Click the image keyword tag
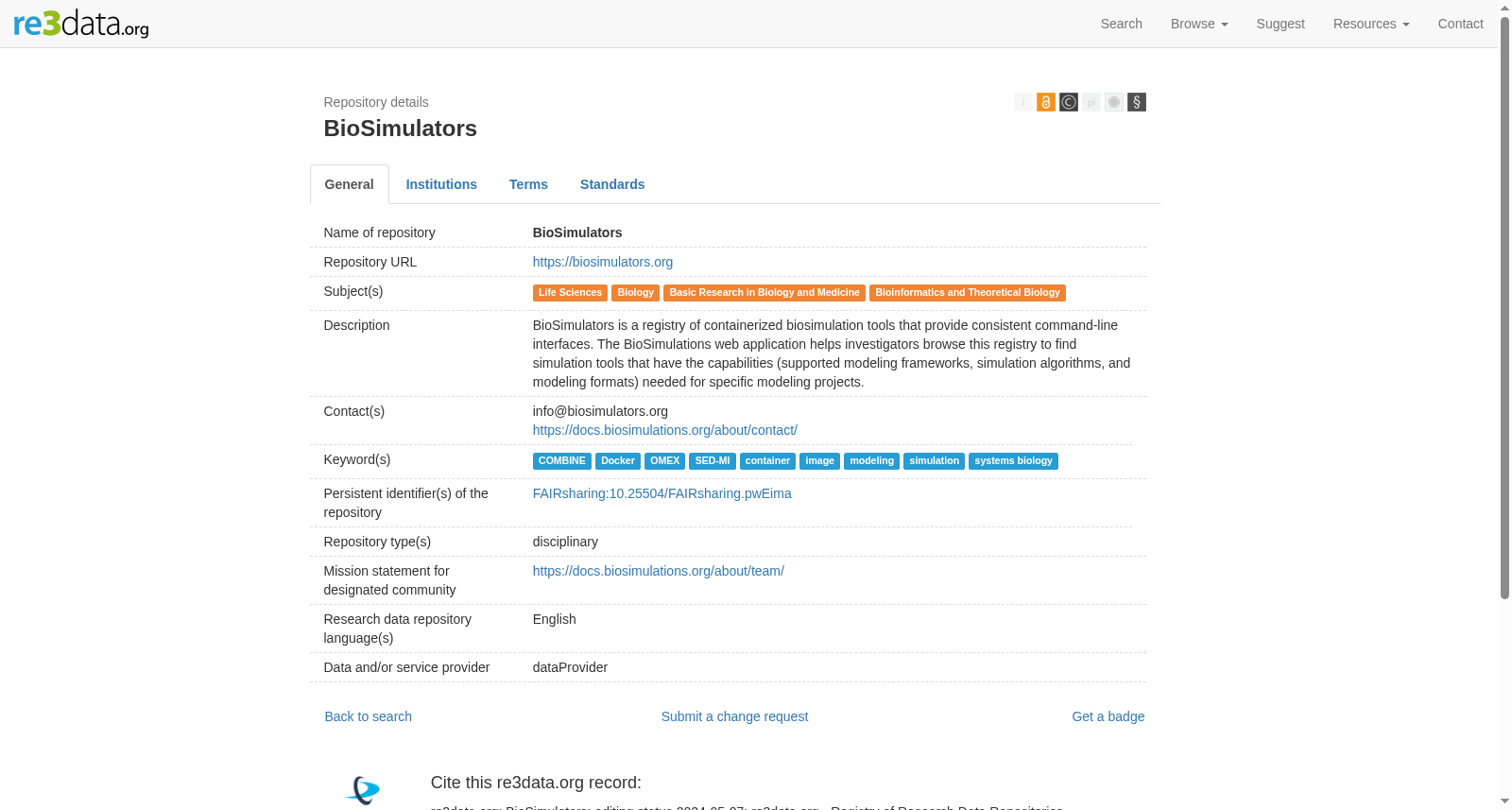 [x=819, y=461]
